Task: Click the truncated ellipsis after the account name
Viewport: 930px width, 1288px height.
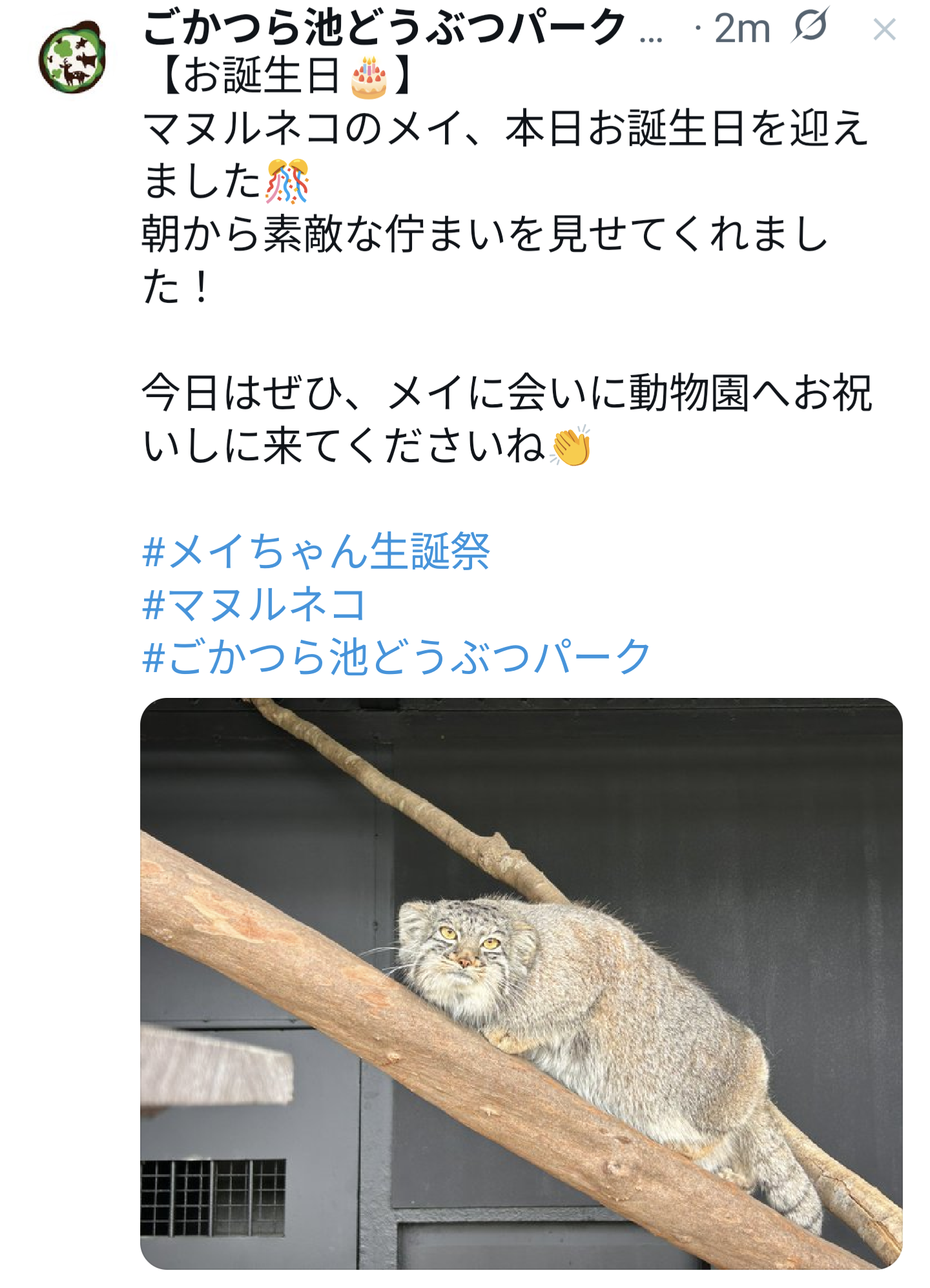Action: (x=651, y=37)
